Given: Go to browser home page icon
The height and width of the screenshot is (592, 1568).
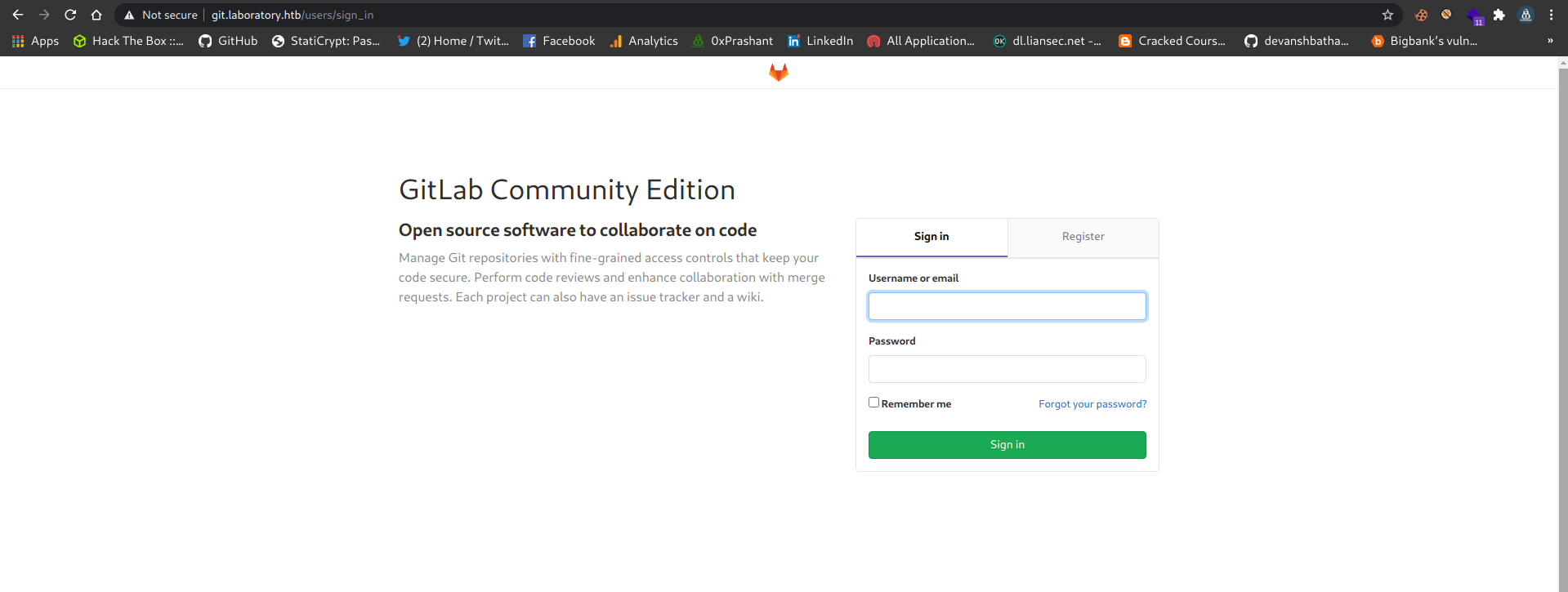Looking at the screenshot, I should (96, 15).
